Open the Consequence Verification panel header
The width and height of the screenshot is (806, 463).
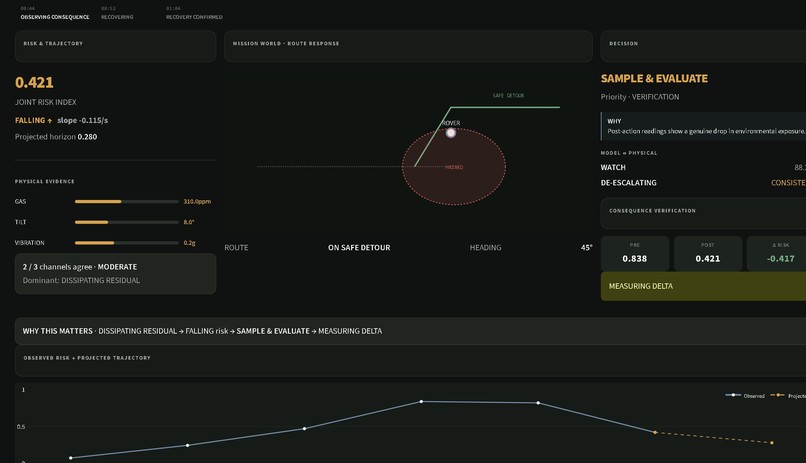[x=703, y=213]
